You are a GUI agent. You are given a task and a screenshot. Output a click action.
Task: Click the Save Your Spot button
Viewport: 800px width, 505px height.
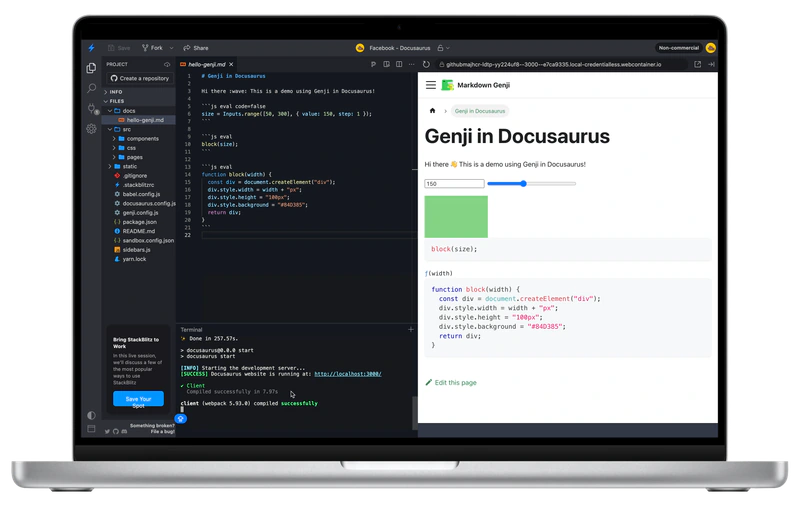pyautogui.click(x=138, y=399)
